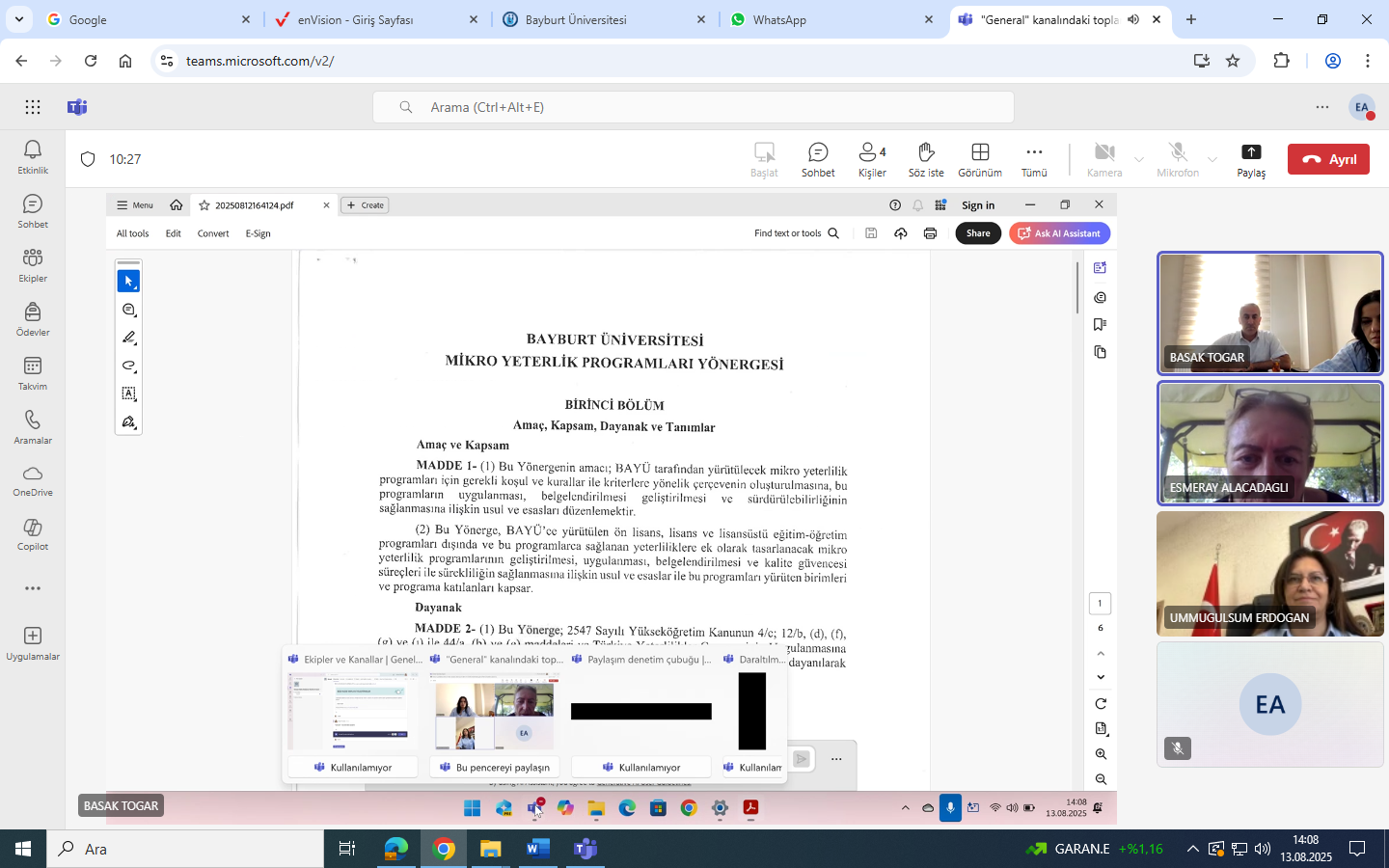Open Copilot in the Teams sidebar
Image resolution: width=1389 pixels, height=868 pixels.
click(33, 533)
